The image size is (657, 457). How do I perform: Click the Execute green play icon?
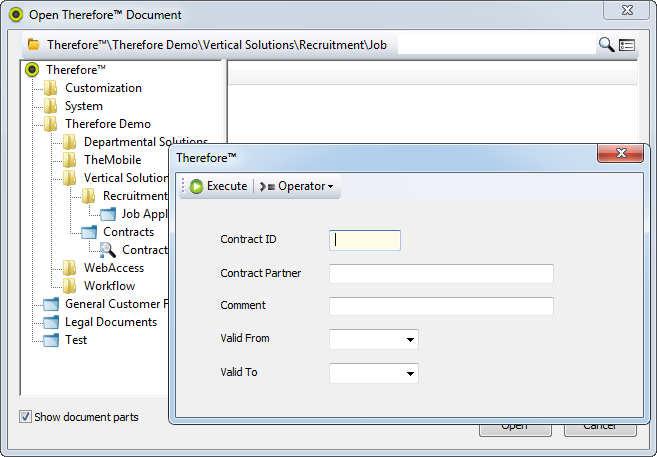pyautogui.click(x=197, y=186)
